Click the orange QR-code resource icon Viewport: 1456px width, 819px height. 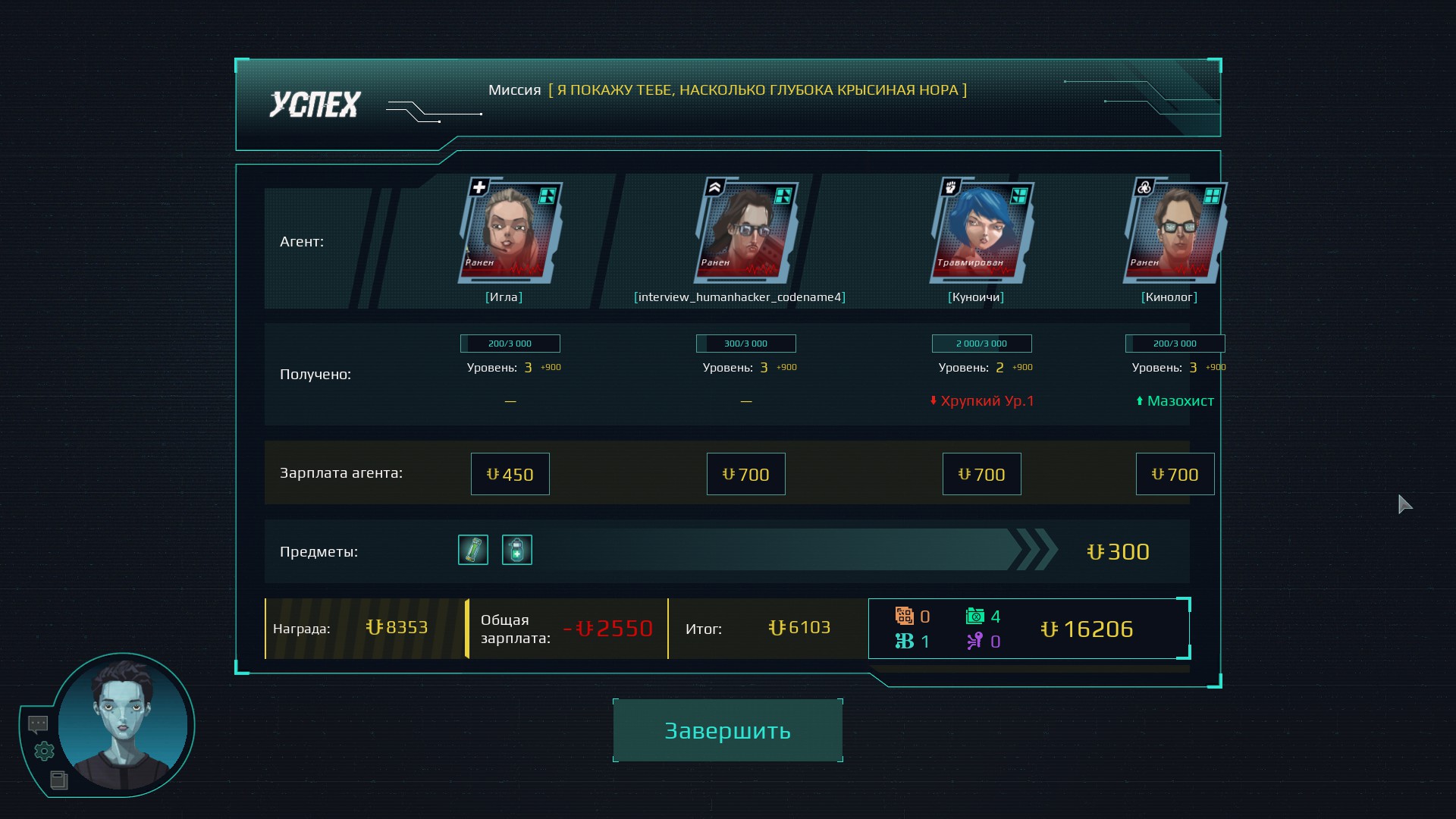point(904,616)
